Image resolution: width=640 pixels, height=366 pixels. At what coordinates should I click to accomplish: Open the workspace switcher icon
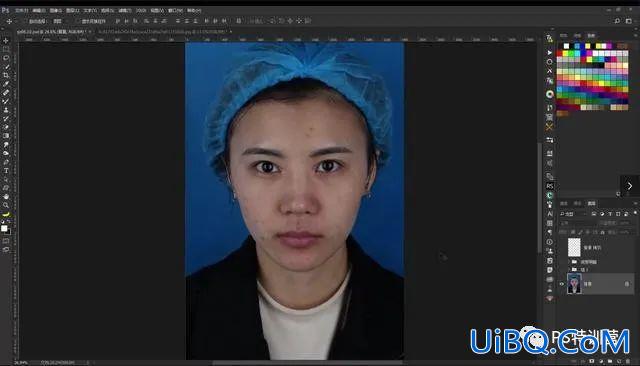click(629, 21)
